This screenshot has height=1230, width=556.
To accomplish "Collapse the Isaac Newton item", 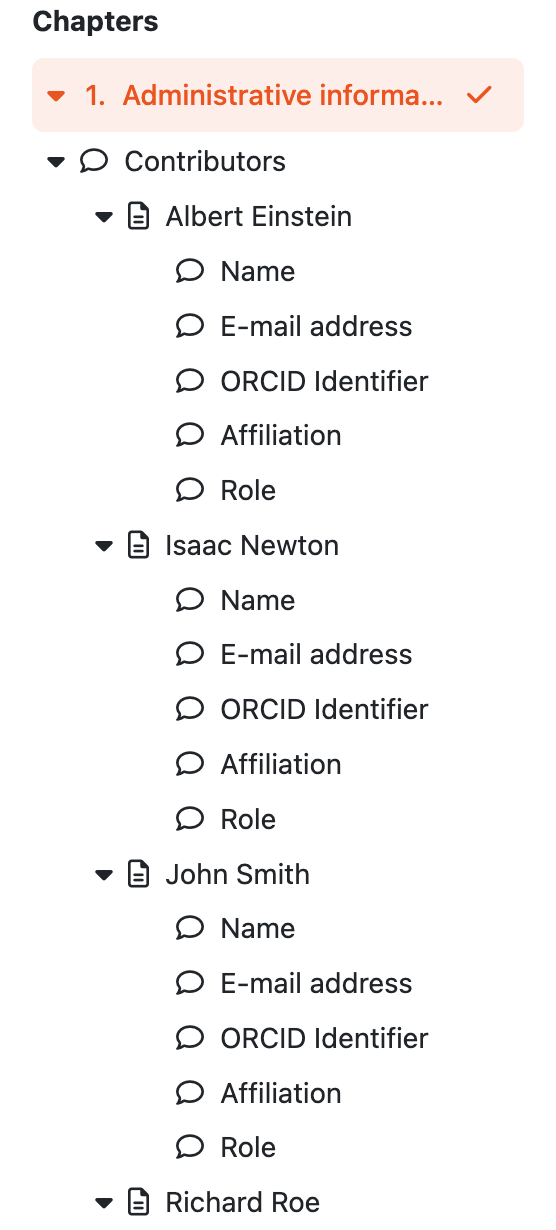I will tap(104, 546).
